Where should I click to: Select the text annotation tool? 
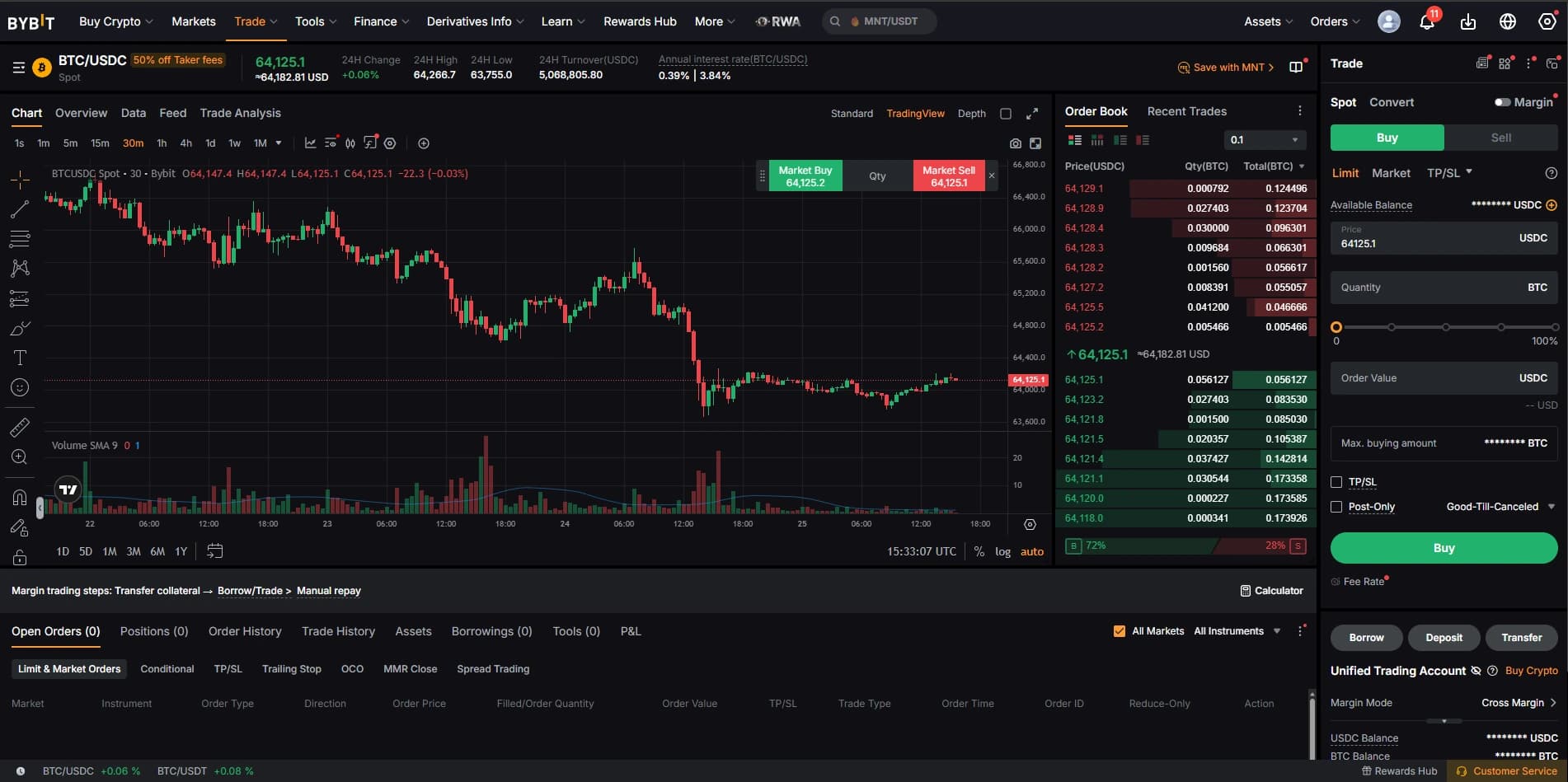(x=20, y=358)
